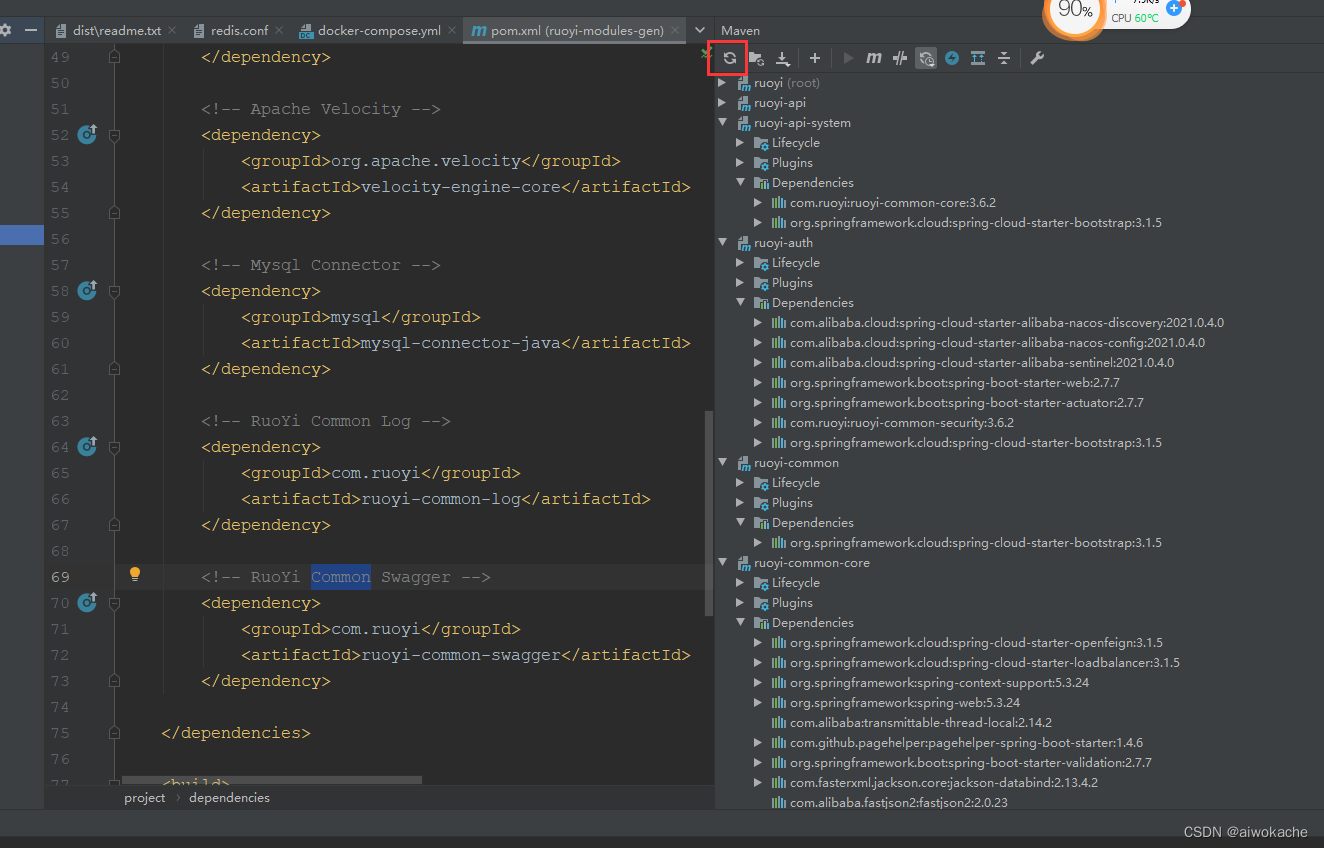Open Execute Maven Goal dialog
The width and height of the screenshot is (1324, 848).
pos(874,58)
